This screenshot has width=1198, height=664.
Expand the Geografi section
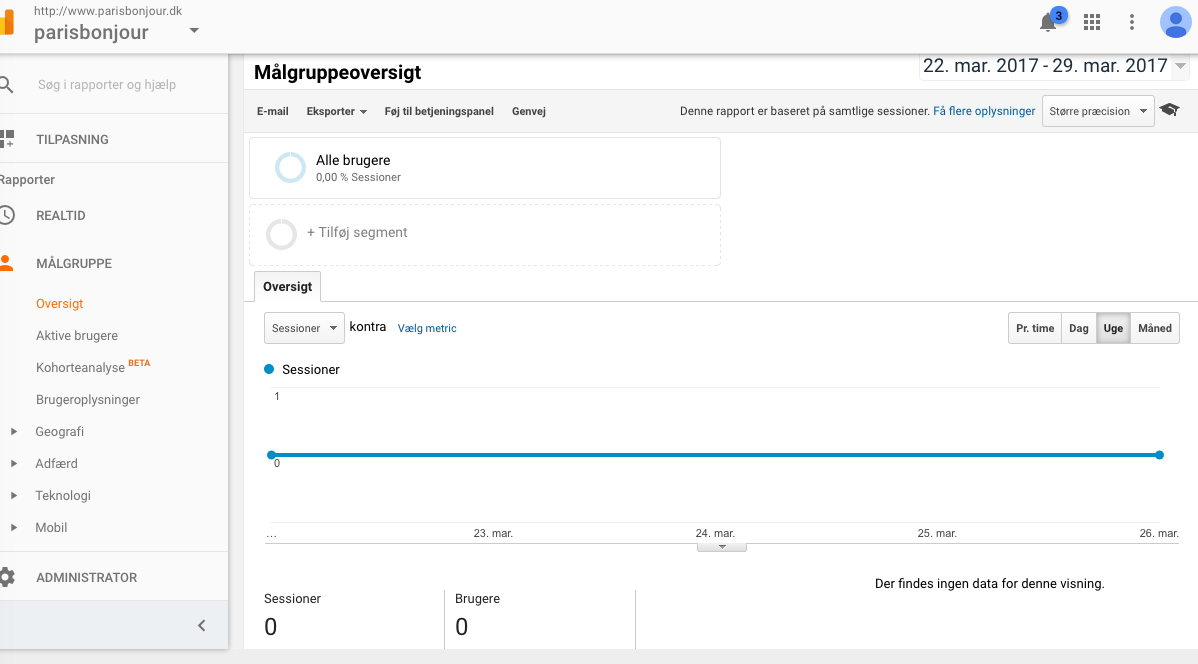(14, 432)
